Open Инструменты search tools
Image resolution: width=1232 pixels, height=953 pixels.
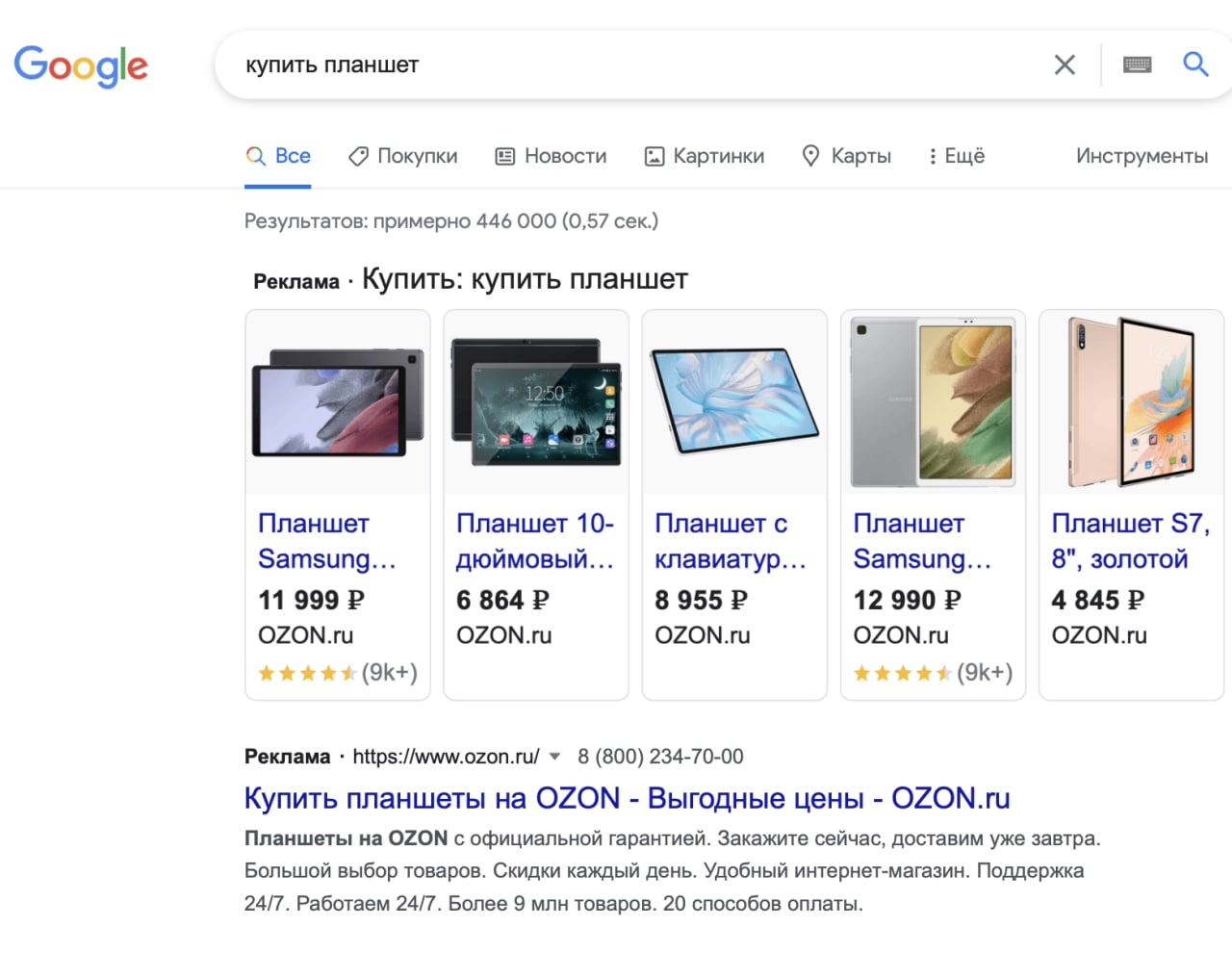(1142, 156)
